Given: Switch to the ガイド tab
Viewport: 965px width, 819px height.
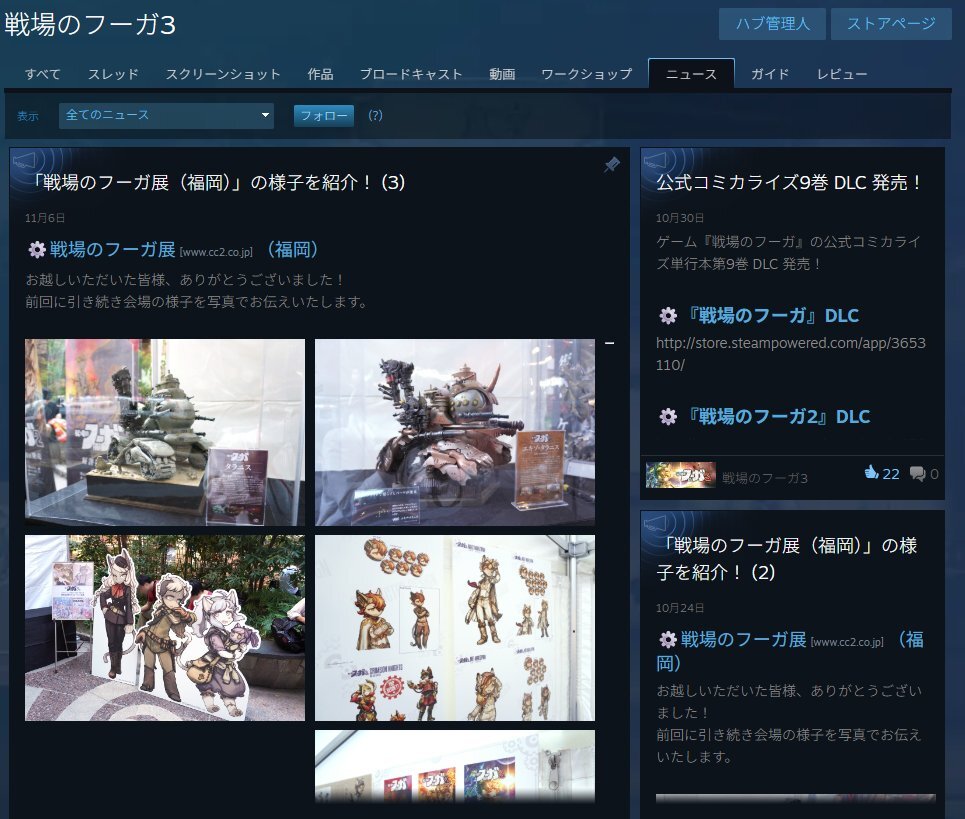Looking at the screenshot, I should (769, 74).
